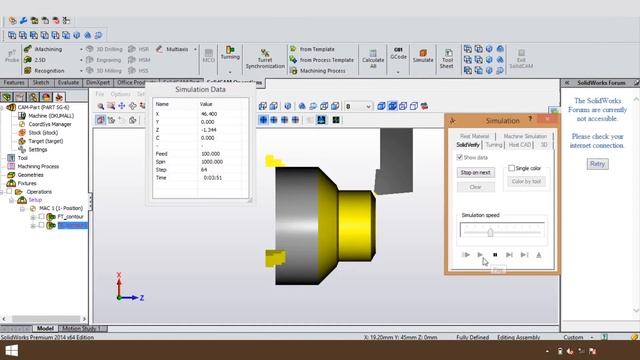Open Turret Synchronization
Viewport: 640px width, 360px height.
click(265, 58)
